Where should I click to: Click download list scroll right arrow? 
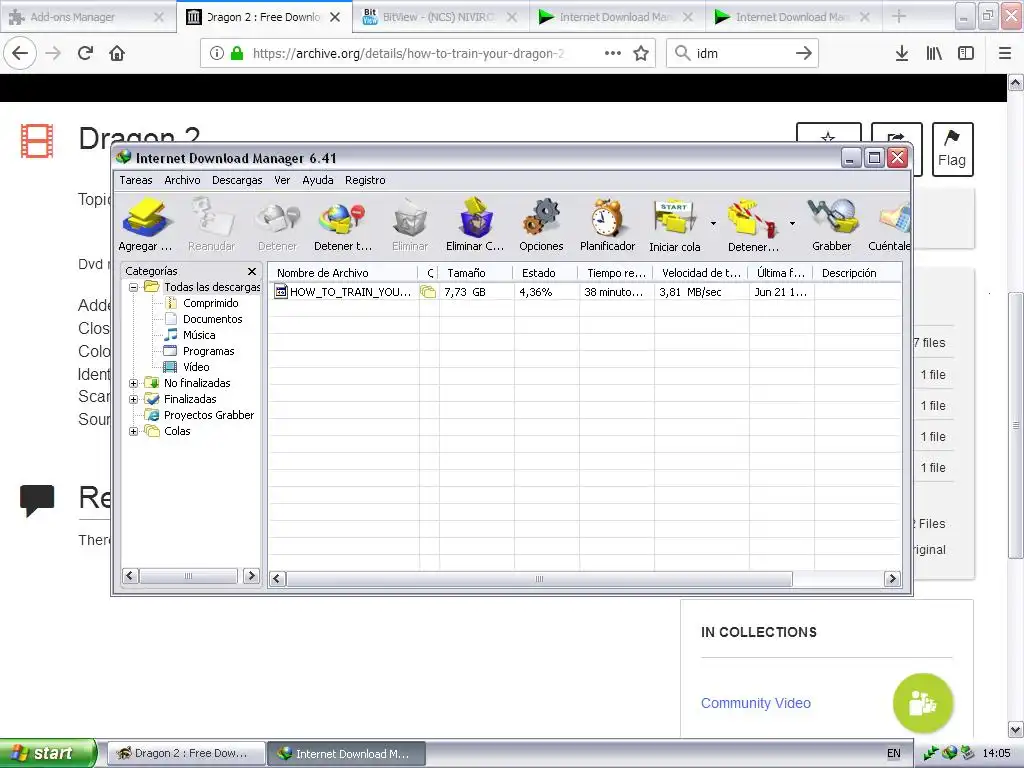pyautogui.click(x=892, y=579)
